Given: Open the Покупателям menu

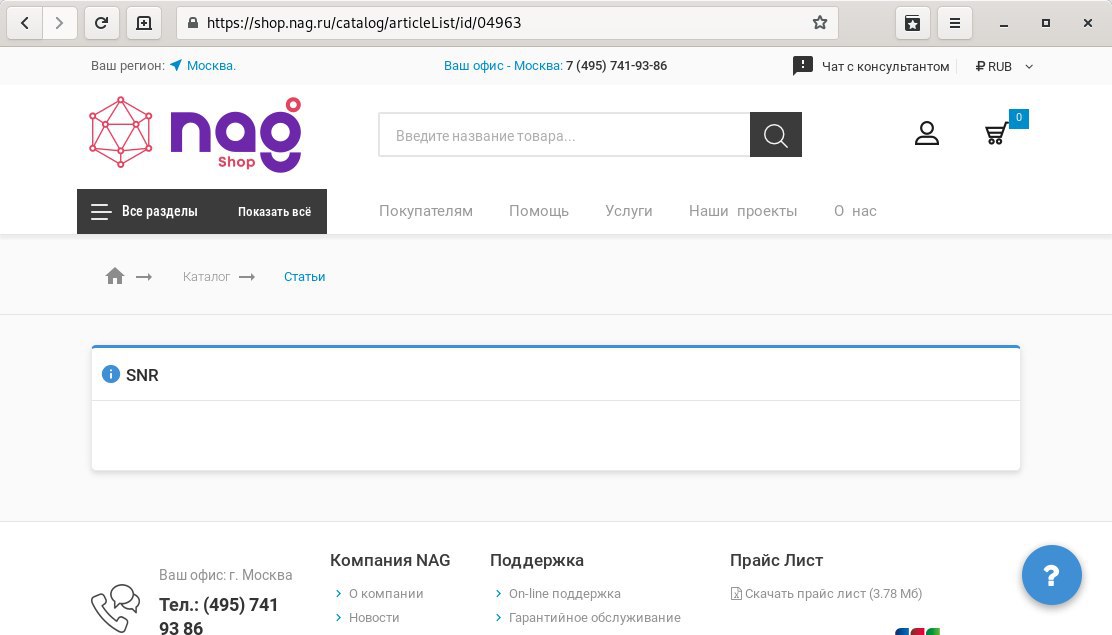Looking at the screenshot, I should pos(426,211).
